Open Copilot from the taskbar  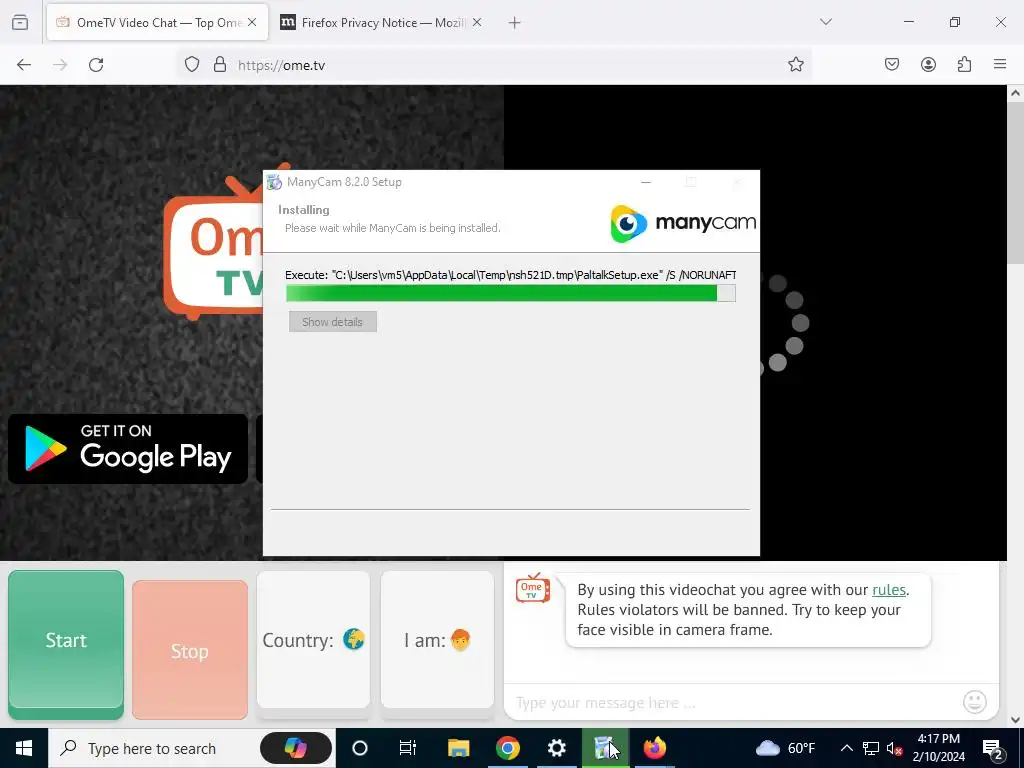point(296,748)
